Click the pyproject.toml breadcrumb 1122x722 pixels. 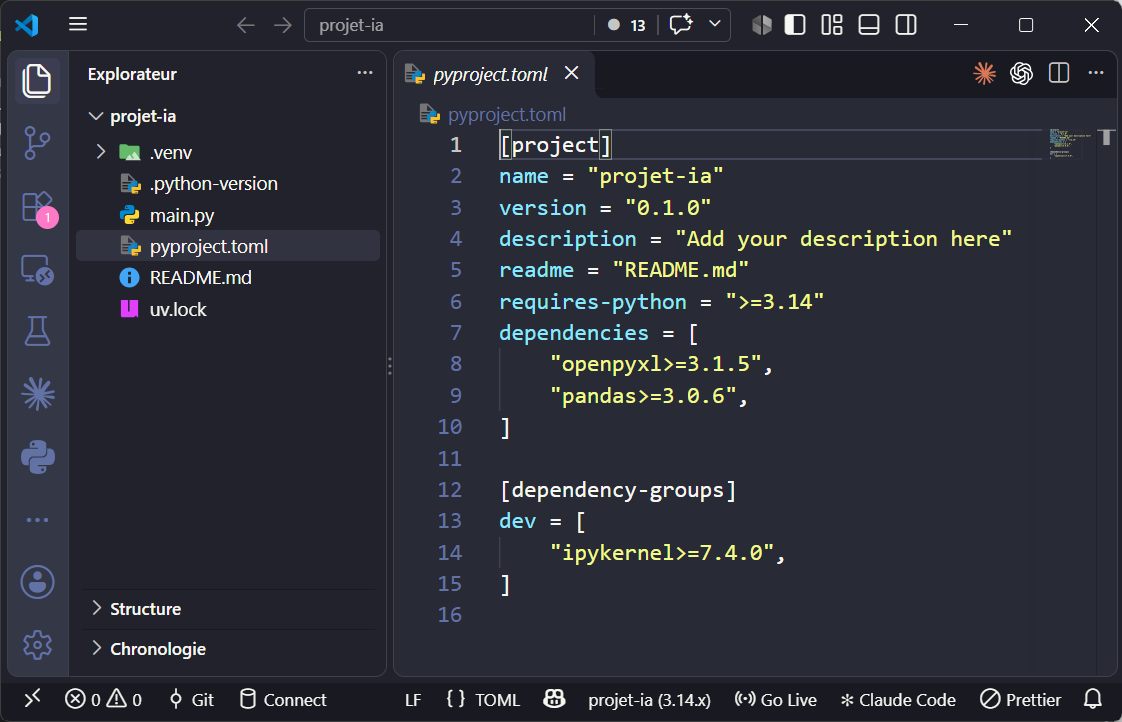pyautogui.click(x=507, y=114)
